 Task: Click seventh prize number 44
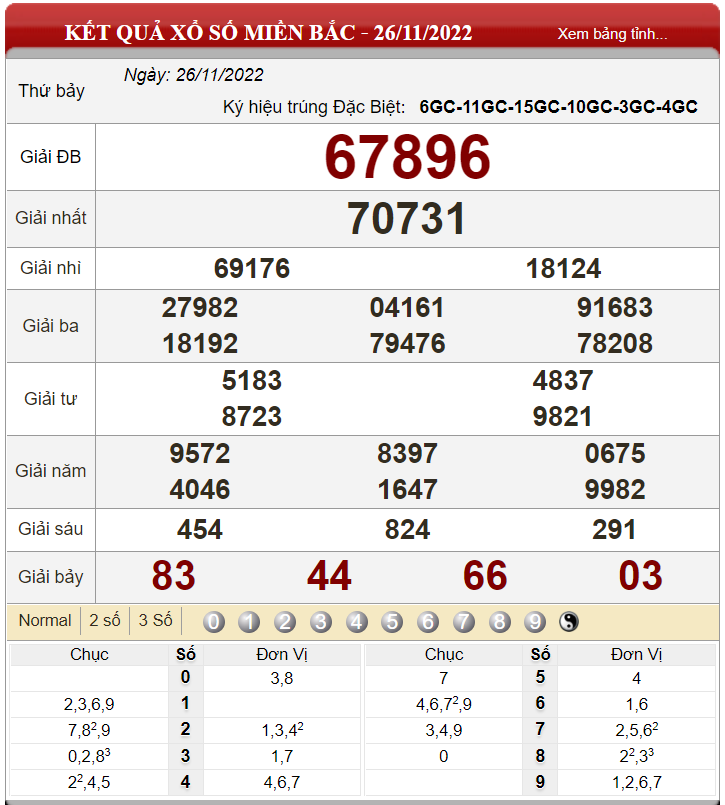[x=329, y=575]
